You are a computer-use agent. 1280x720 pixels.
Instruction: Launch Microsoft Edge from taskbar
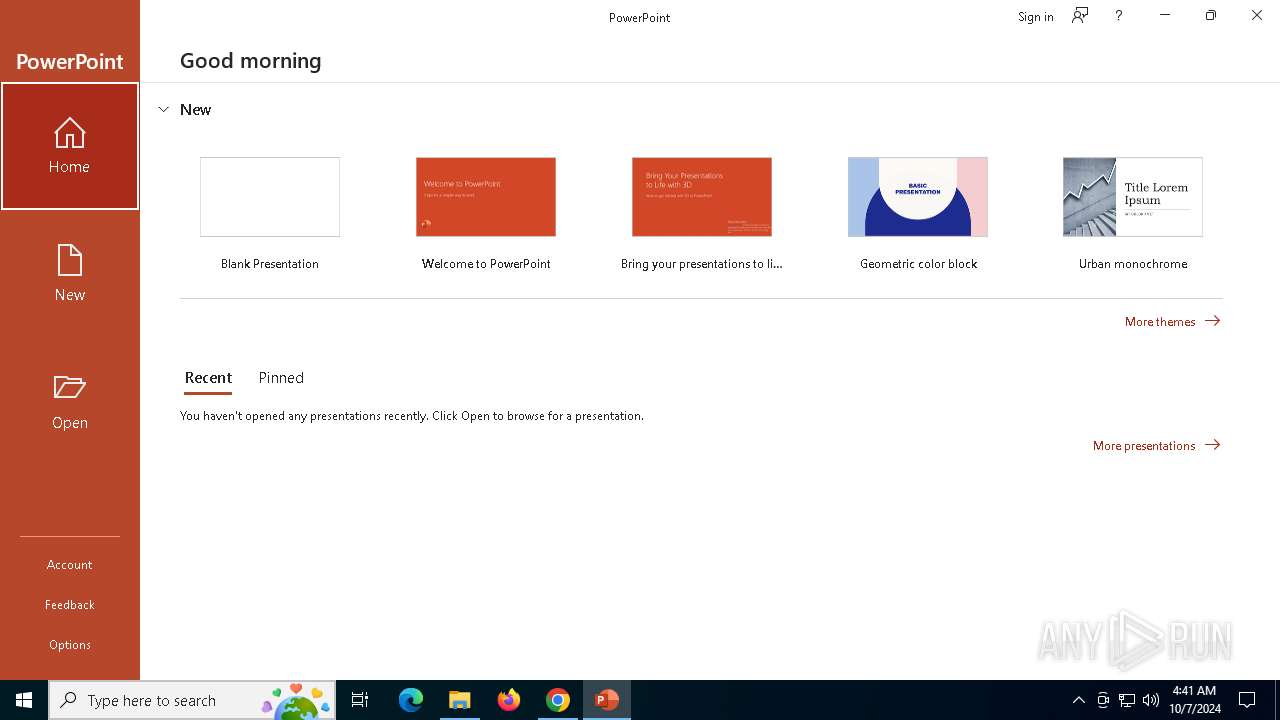coord(411,700)
